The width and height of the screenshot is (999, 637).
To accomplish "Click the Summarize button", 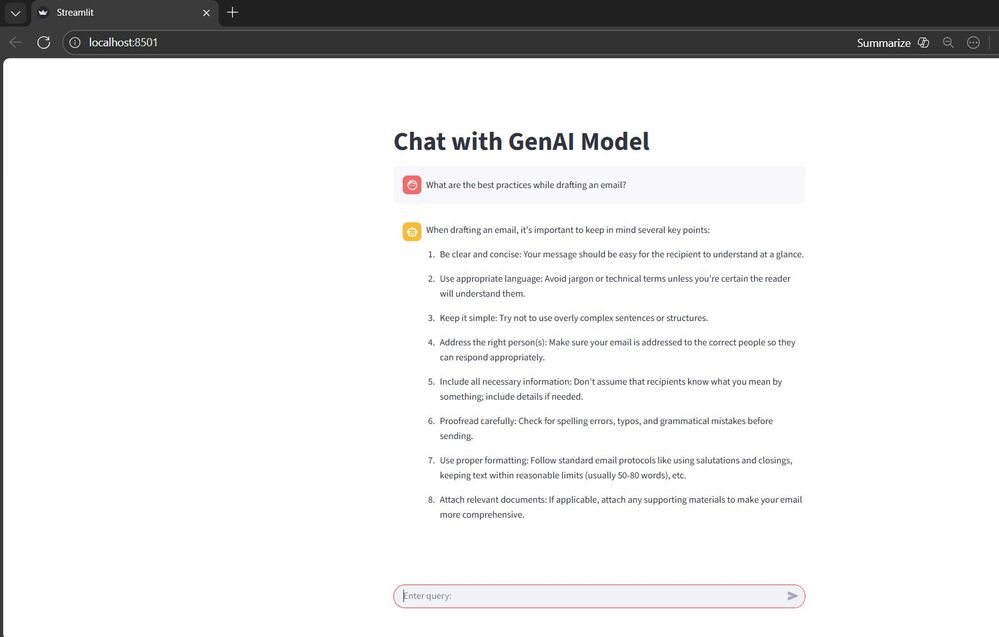I will coord(883,43).
